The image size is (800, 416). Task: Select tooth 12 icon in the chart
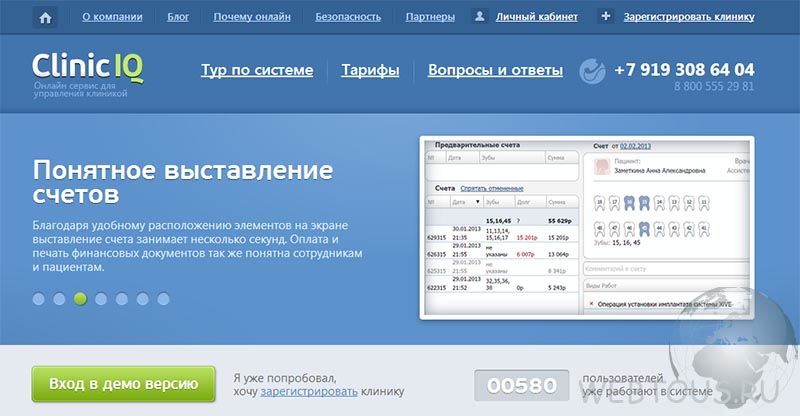tap(689, 203)
